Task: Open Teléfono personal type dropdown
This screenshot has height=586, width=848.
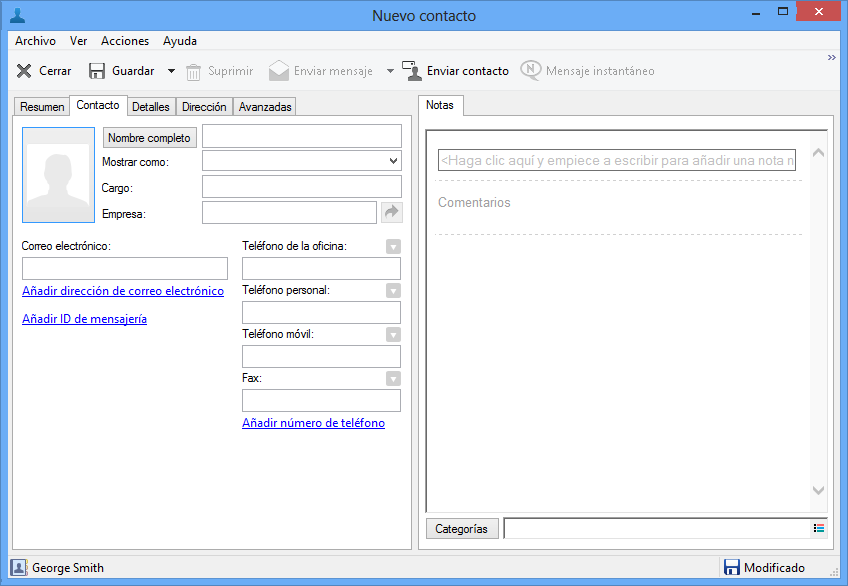Action: [x=393, y=291]
